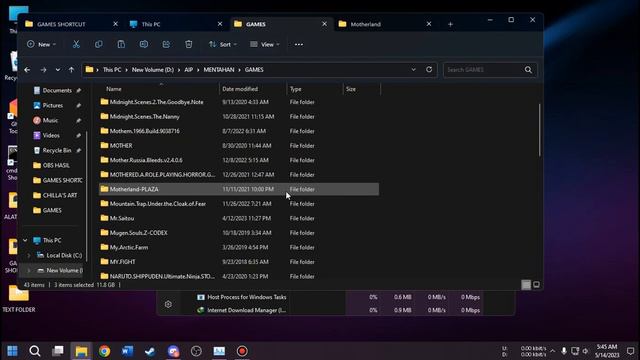Click New Volume (D:) breadcrumb
Screen dimensions: 640x360
pyautogui.click(x=153, y=70)
